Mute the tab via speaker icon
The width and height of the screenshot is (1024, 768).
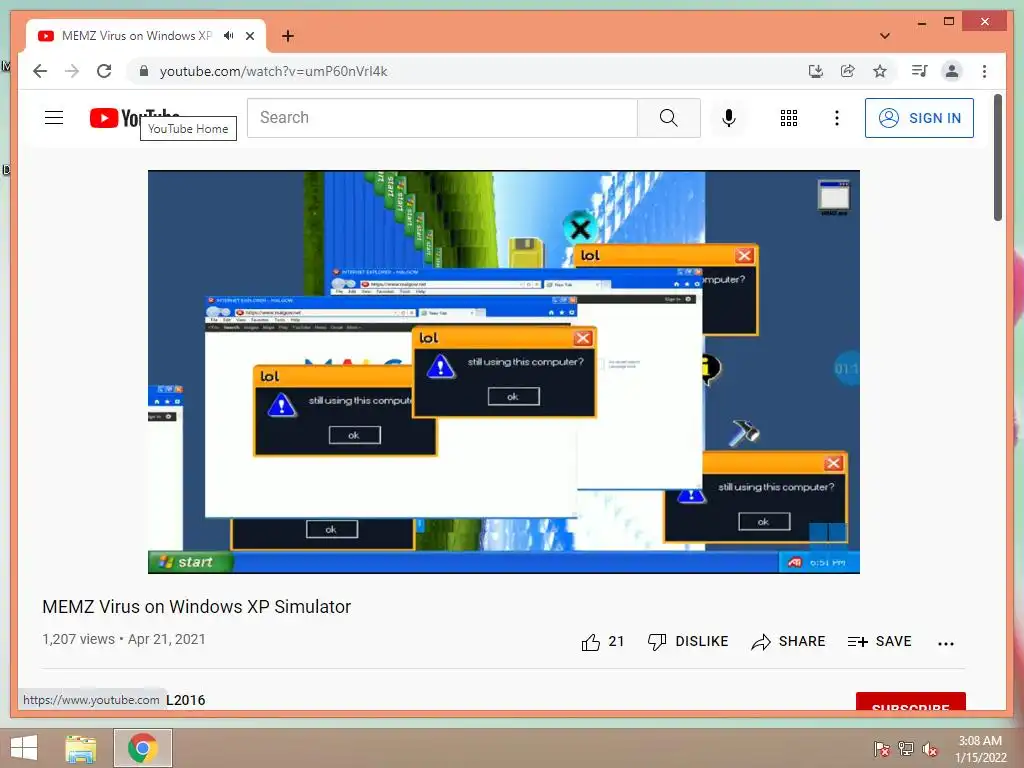tap(229, 36)
